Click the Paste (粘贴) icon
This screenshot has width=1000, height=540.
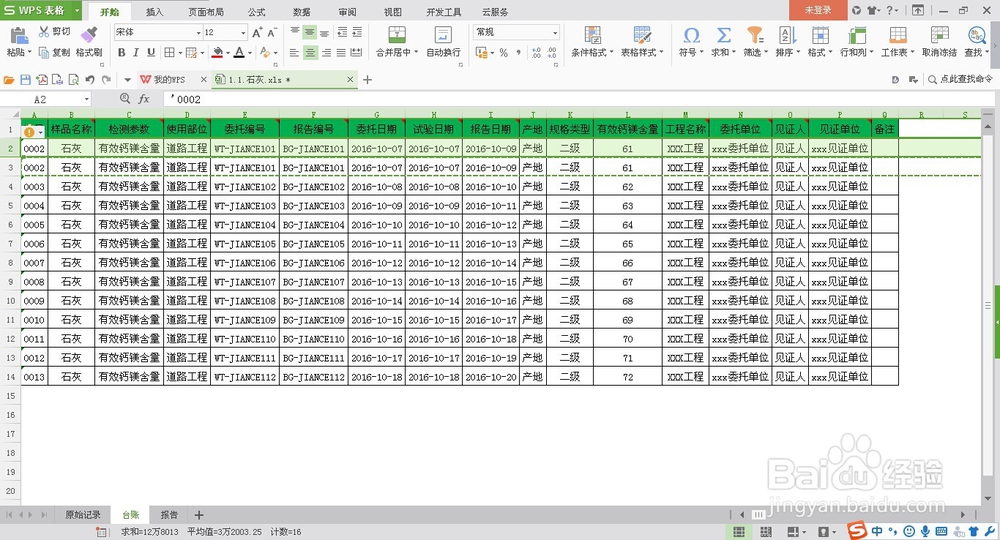tap(18, 36)
